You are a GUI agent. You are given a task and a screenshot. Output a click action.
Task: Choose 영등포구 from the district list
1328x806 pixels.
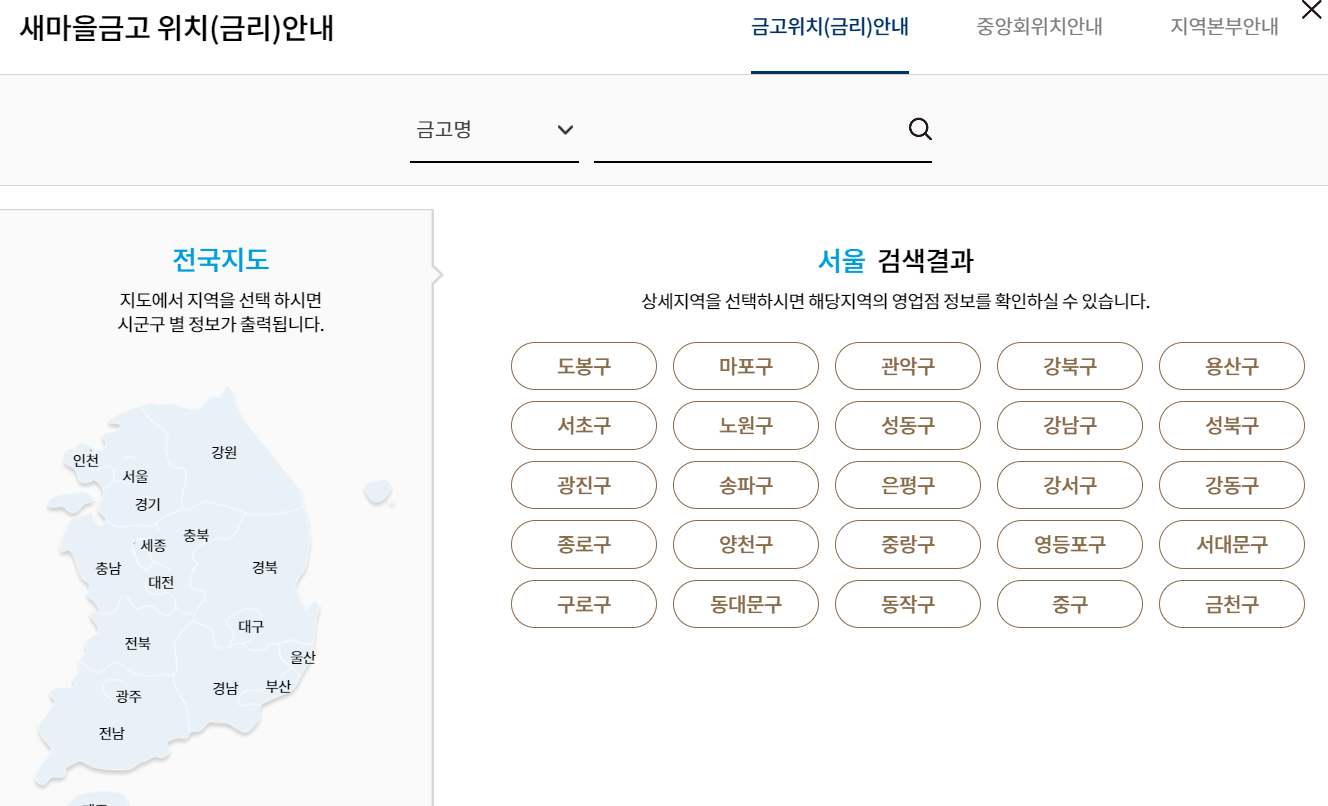(x=1069, y=544)
